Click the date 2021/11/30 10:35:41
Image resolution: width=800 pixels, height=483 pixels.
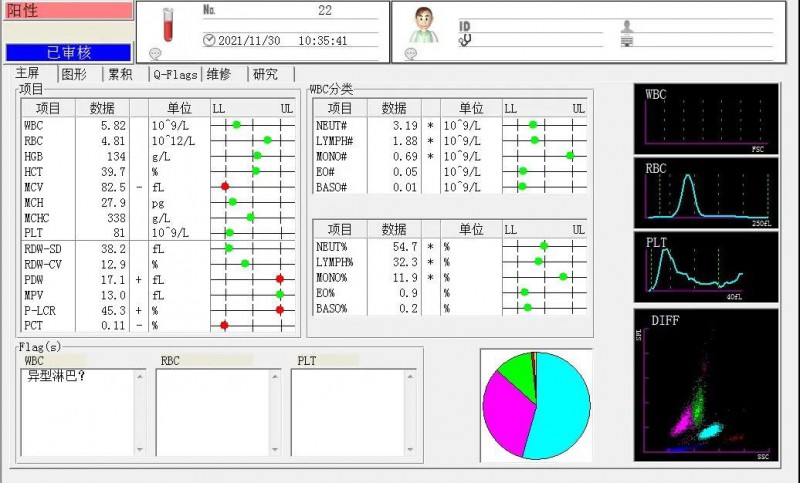(x=283, y=41)
